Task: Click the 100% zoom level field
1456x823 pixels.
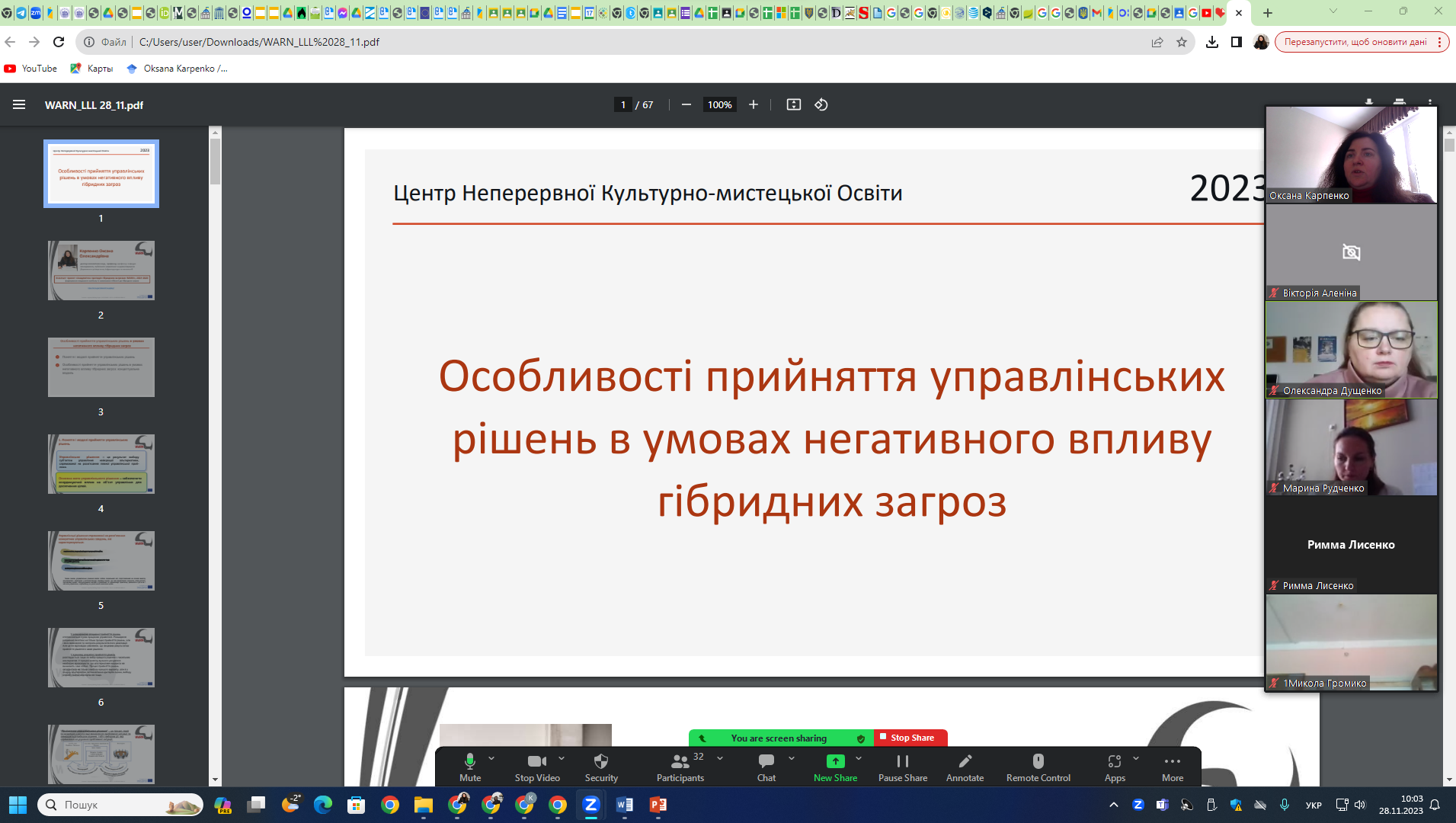Action: [x=720, y=105]
